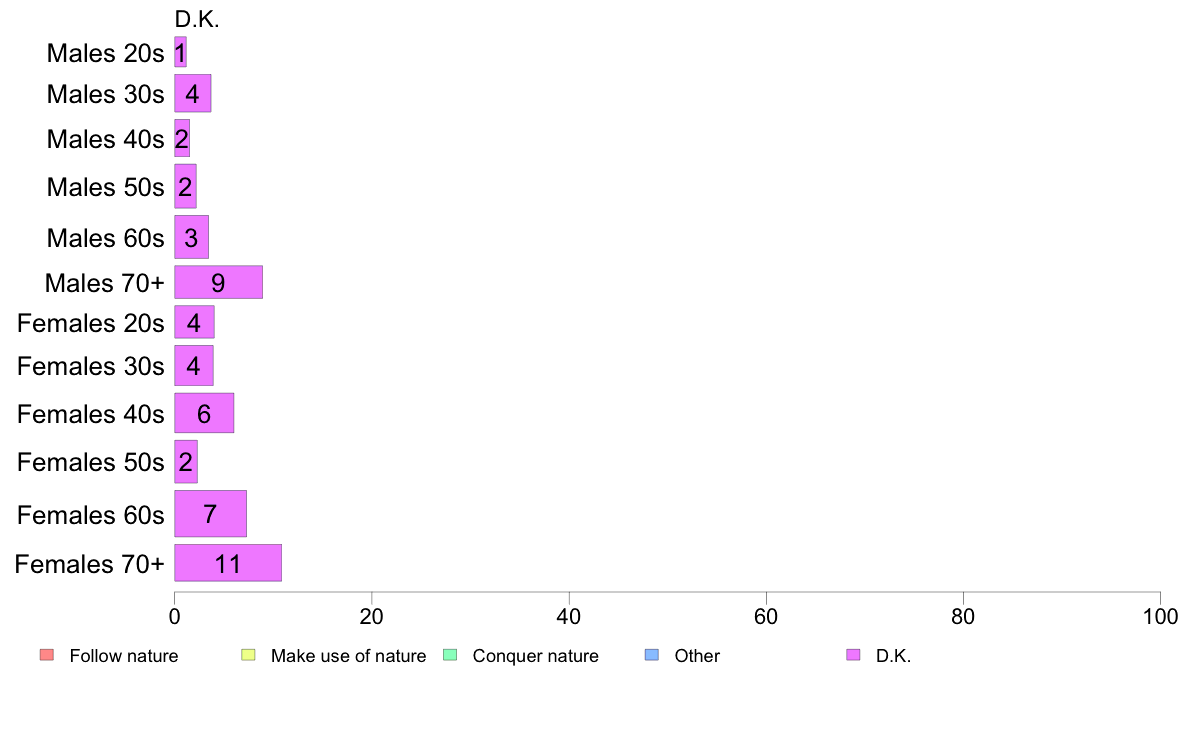Click the Males 30s bar showing 4
The height and width of the screenshot is (736, 1188).
coord(192,93)
